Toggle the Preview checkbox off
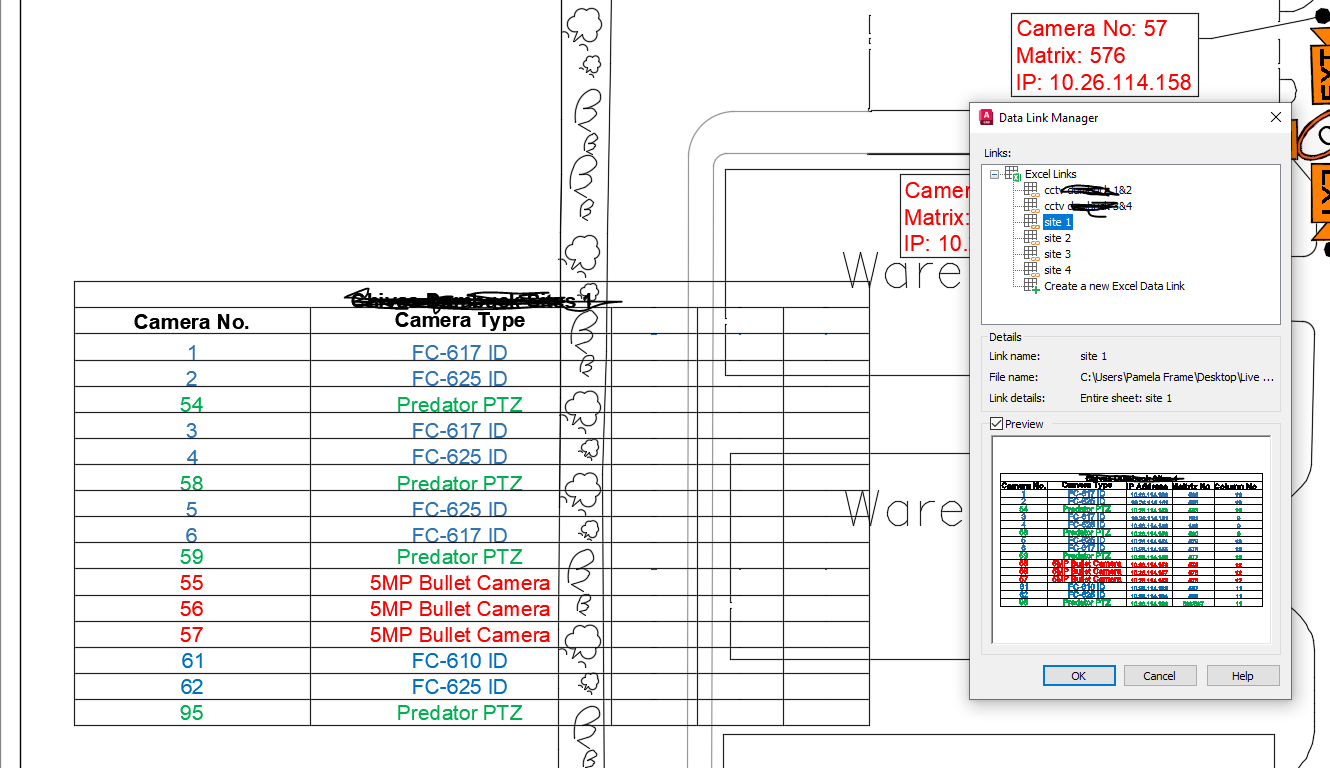 (996, 423)
